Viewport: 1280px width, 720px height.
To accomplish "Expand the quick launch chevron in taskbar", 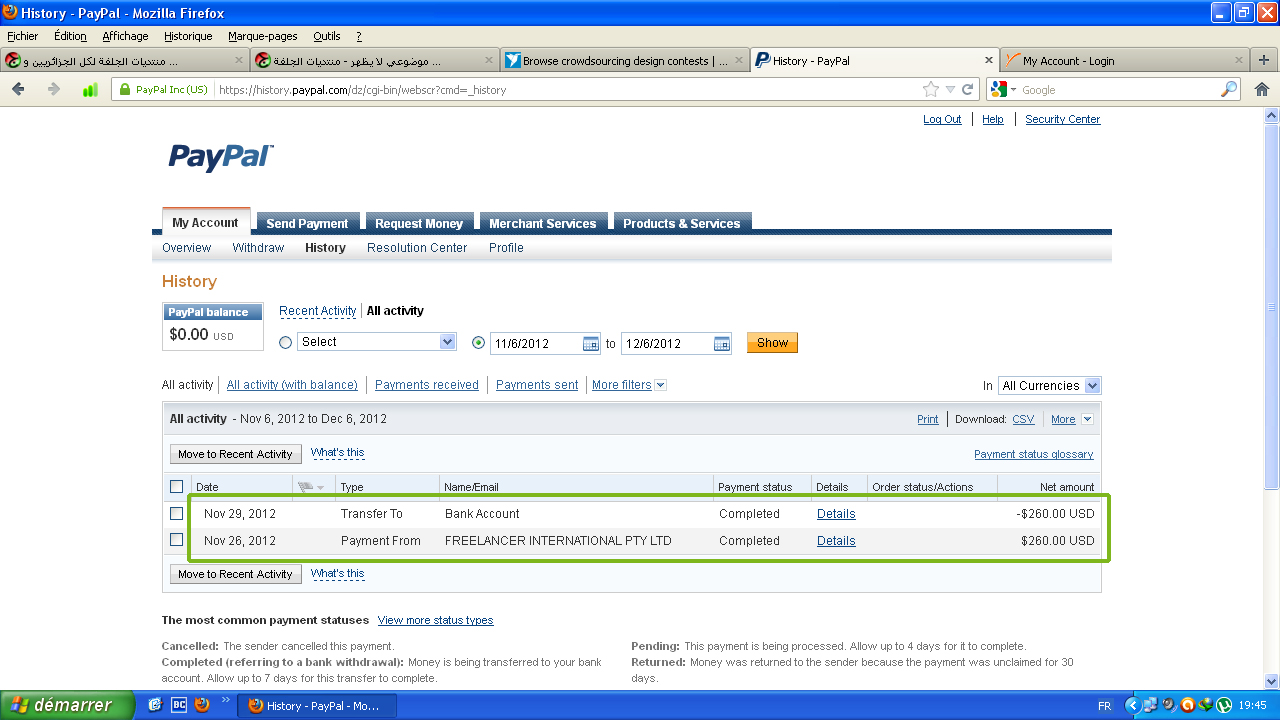I will tap(226, 700).
